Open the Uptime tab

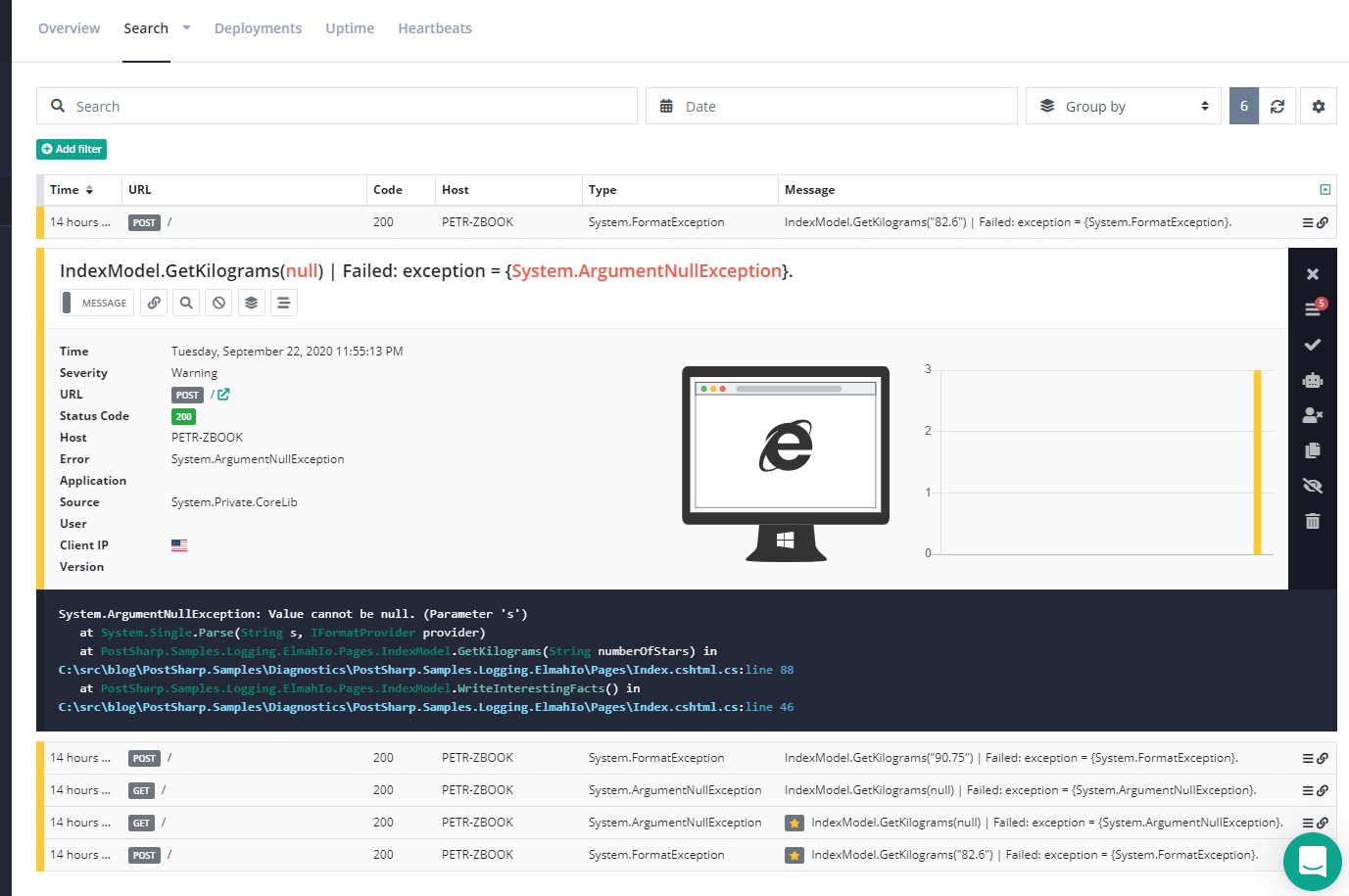coord(350,28)
